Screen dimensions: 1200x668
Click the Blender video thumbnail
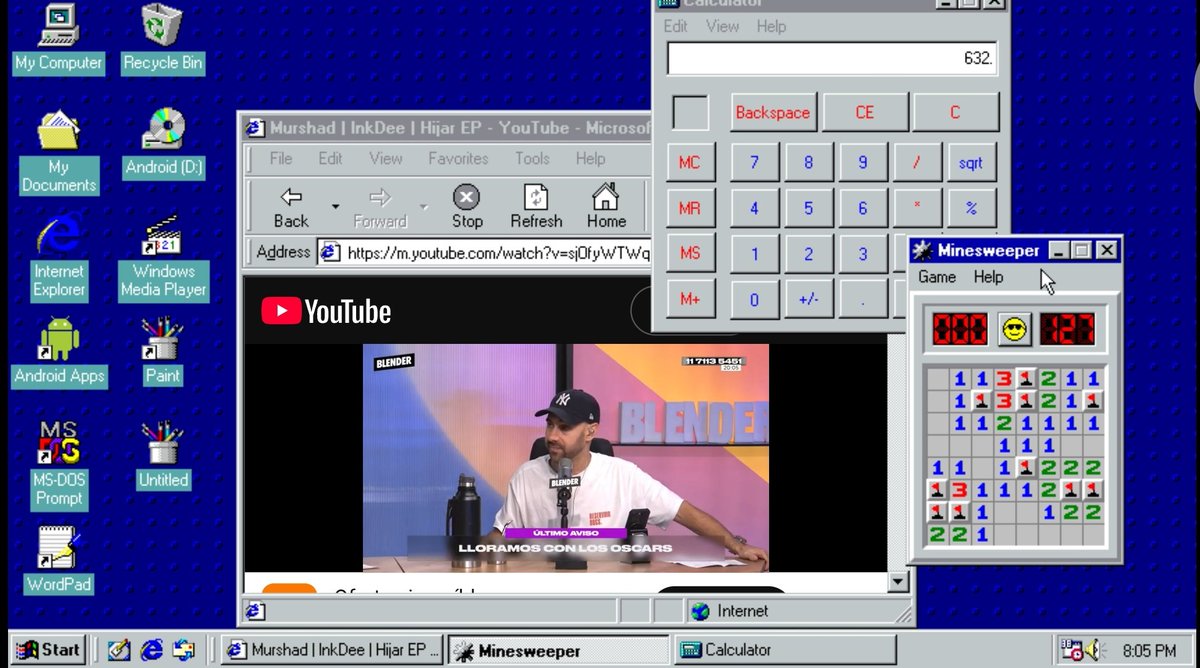click(x=565, y=457)
